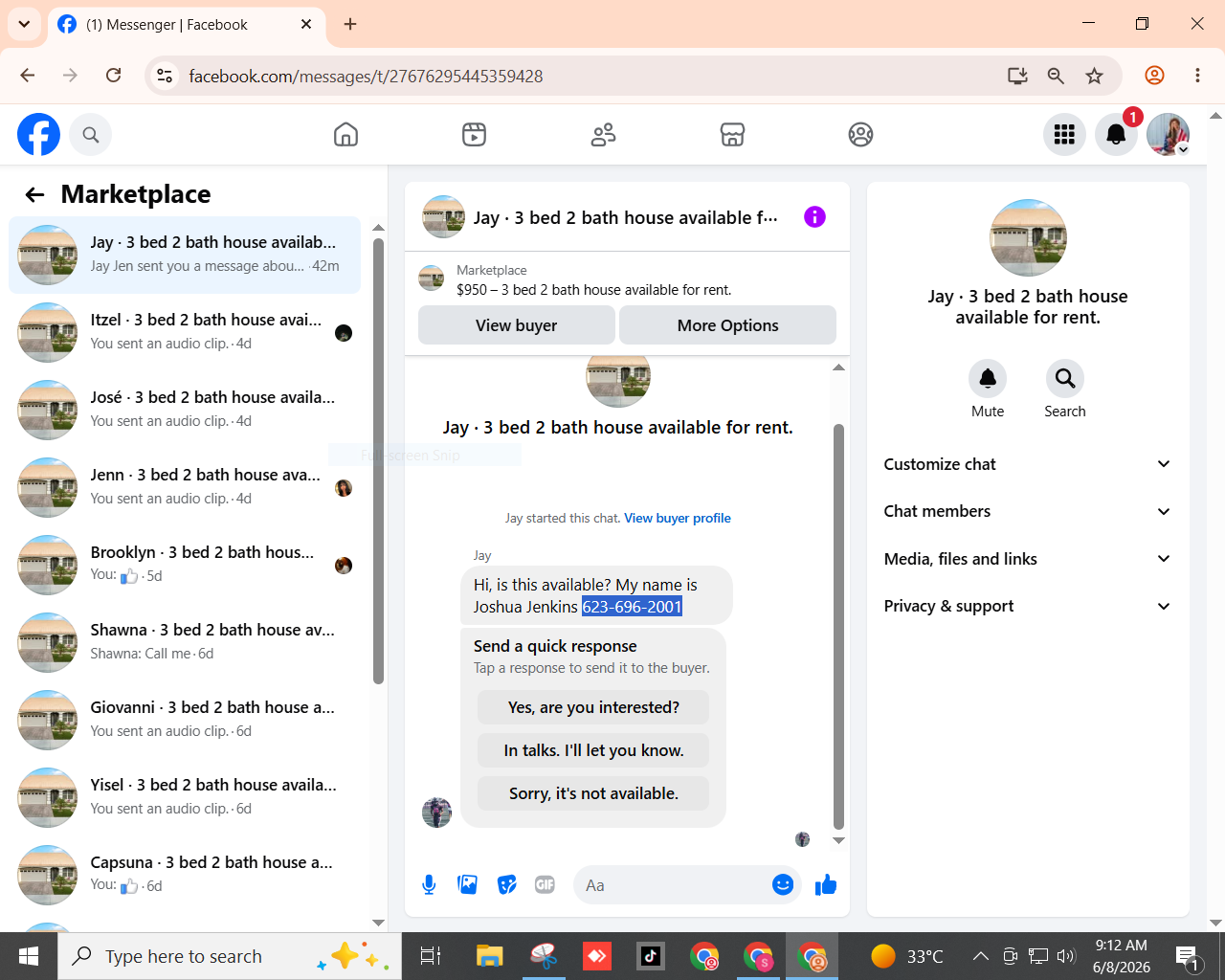Open conversation info purple icon
Screen dimensions: 1225x980
pyautogui.click(x=814, y=217)
